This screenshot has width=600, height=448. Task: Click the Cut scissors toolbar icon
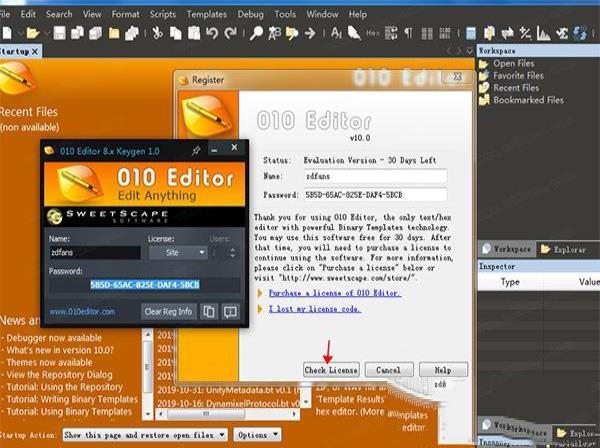[157, 33]
